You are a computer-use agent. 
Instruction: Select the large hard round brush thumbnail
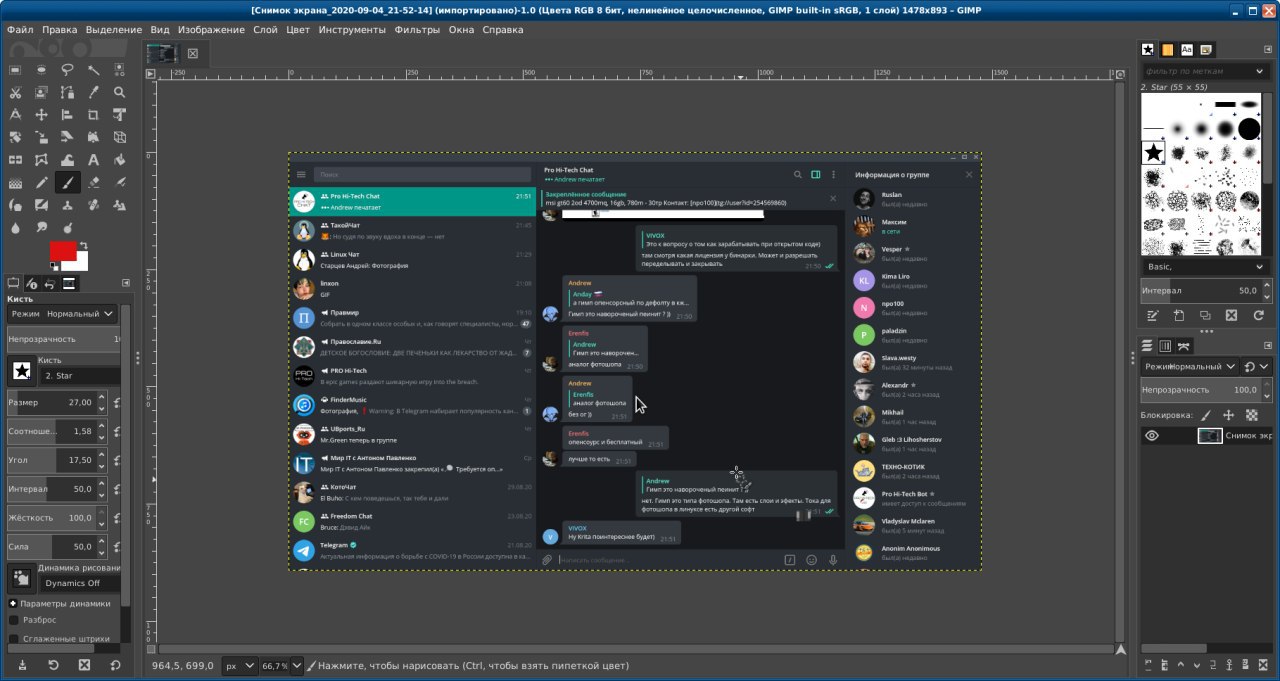[1249, 128]
